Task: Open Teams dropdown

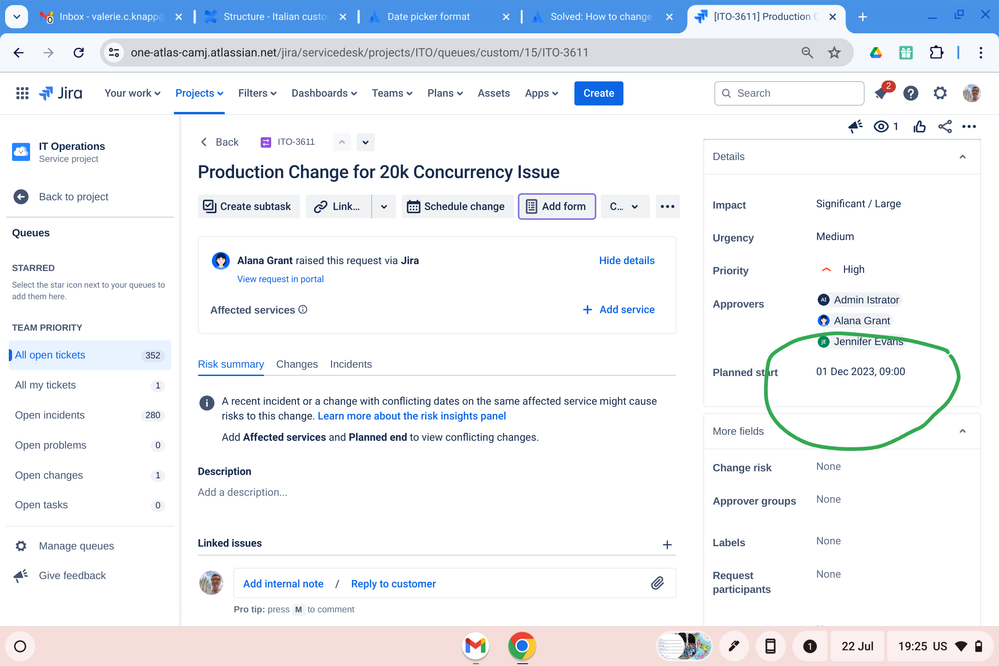Action: pyautogui.click(x=392, y=93)
